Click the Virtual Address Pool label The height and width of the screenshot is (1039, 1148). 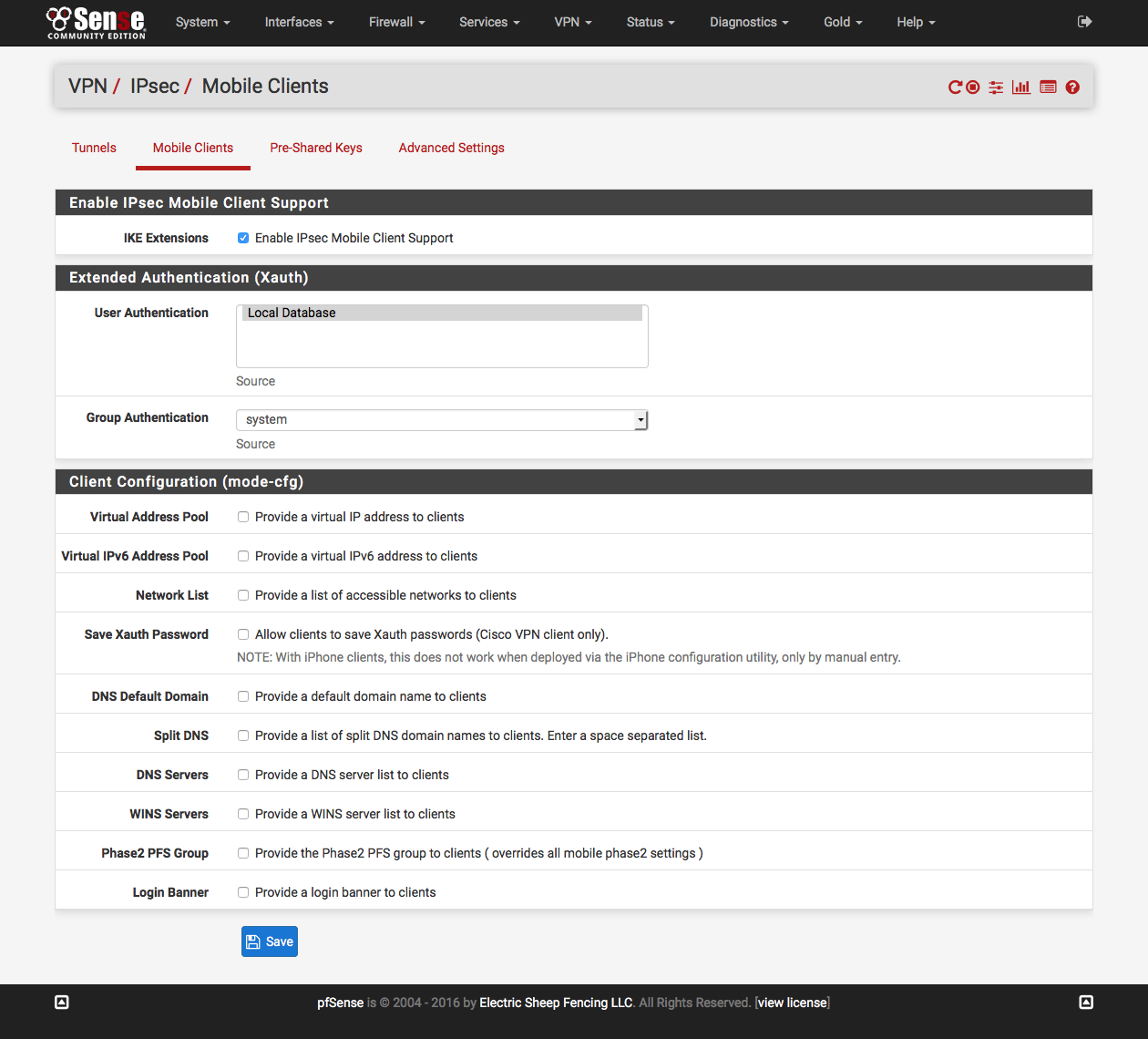149,517
